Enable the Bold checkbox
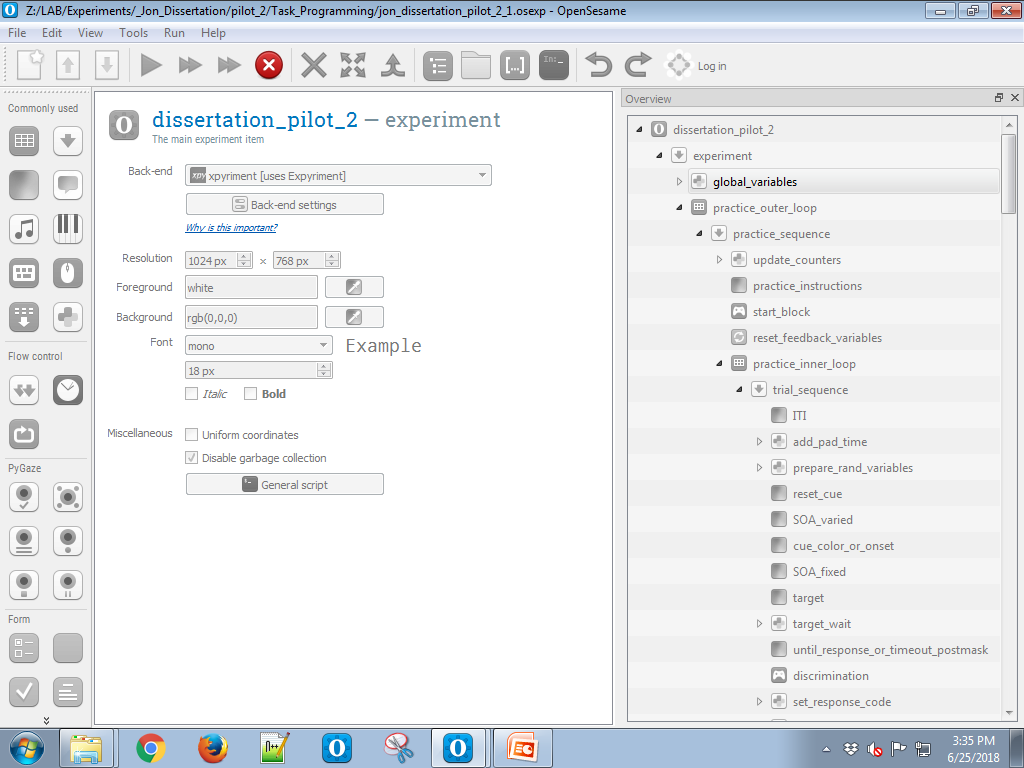The image size is (1024, 768). click(x=250, y=394)
